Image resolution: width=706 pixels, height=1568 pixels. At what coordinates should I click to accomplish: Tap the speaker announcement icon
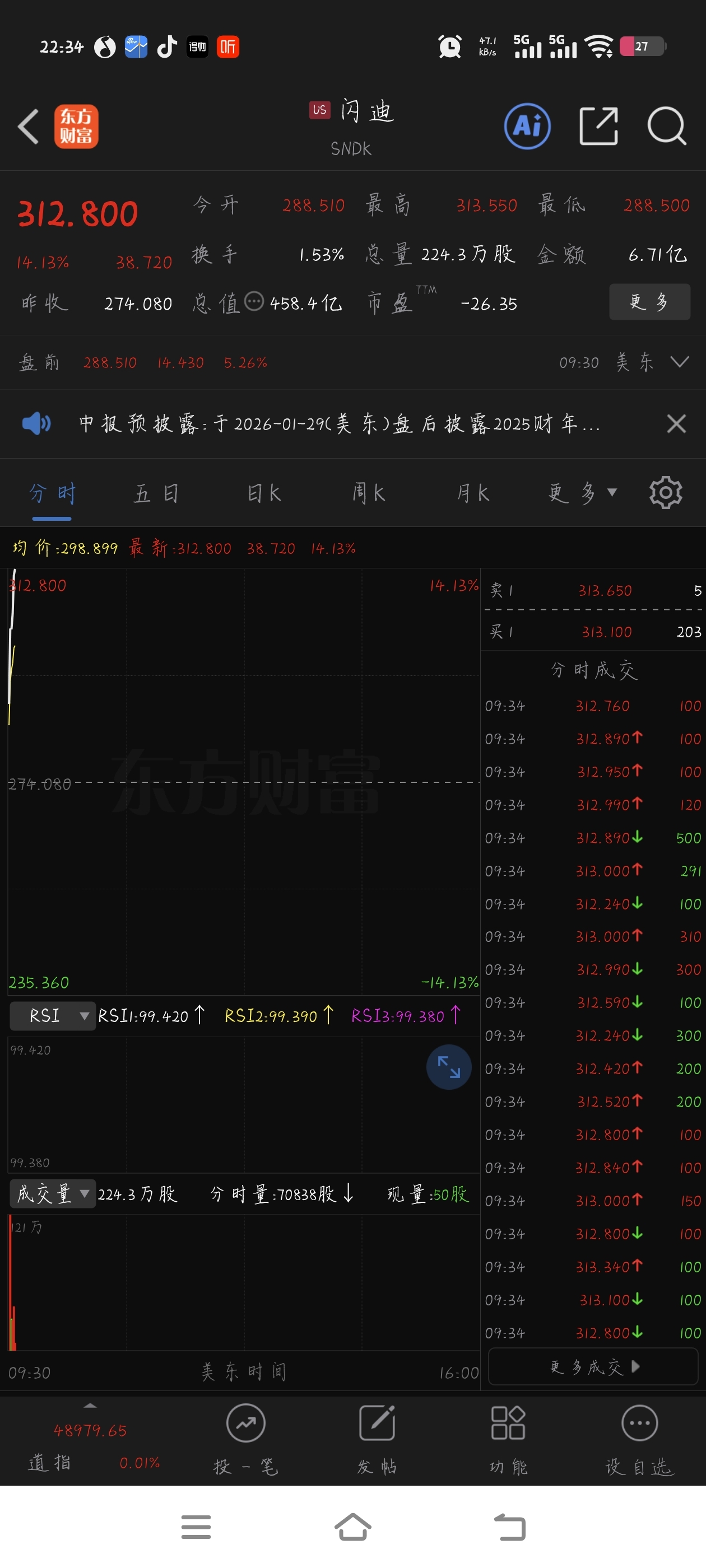click(x=36, y=423)
